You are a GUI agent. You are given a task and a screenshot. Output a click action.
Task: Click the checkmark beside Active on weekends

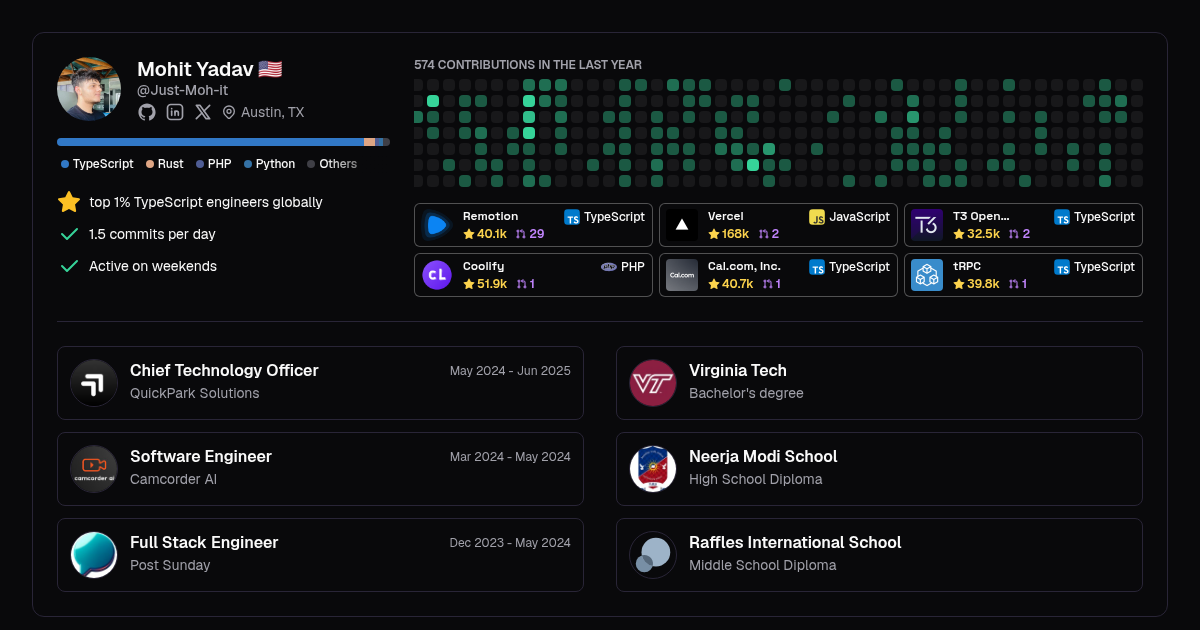(69, 266)
